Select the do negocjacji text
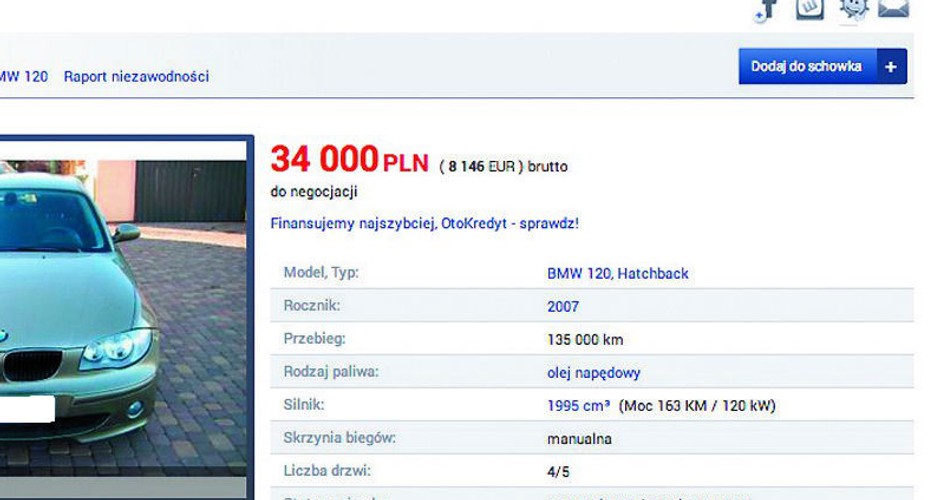The image size is (940, 500). 314,192
